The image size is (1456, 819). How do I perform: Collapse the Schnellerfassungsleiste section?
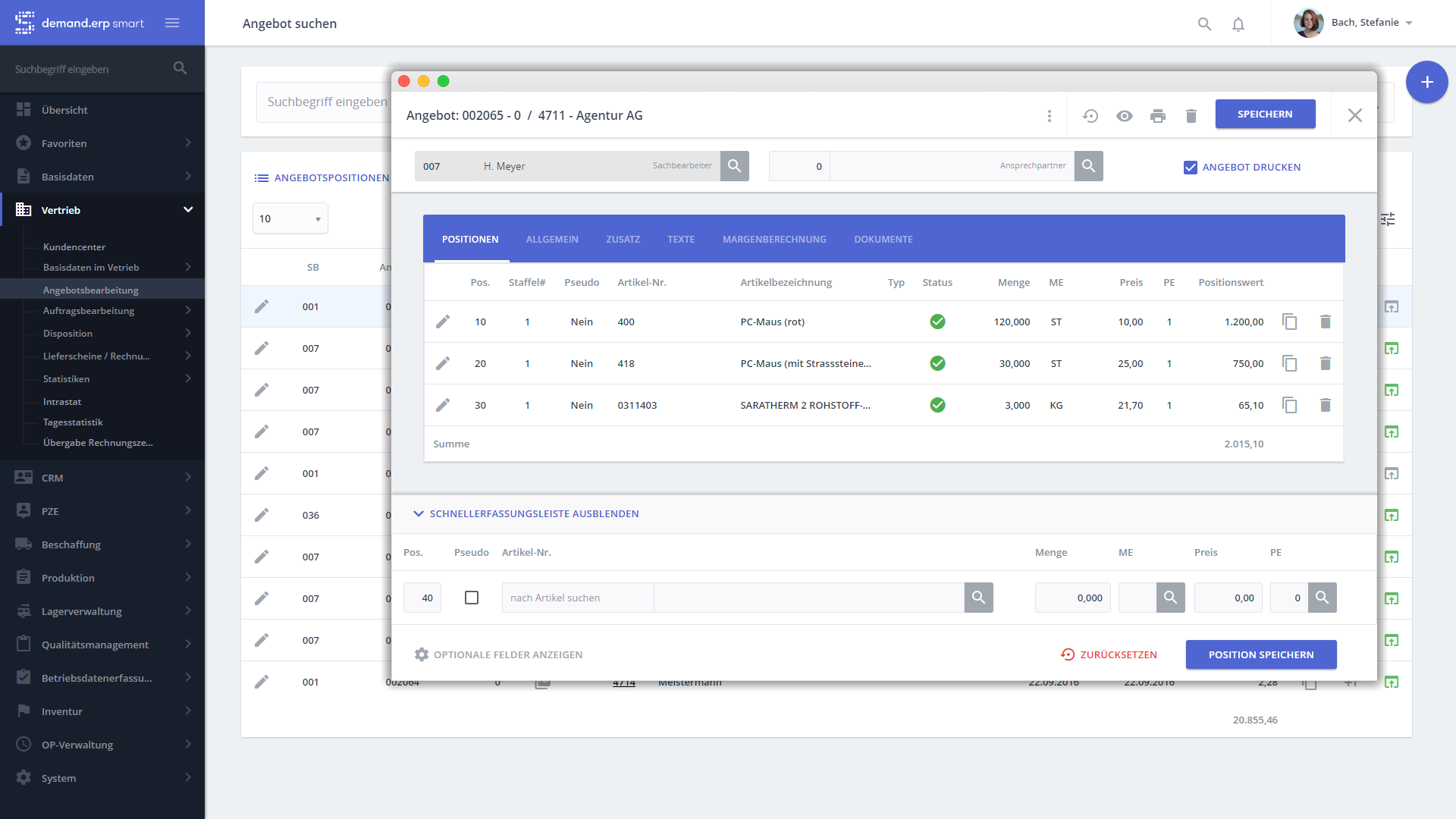526,513
